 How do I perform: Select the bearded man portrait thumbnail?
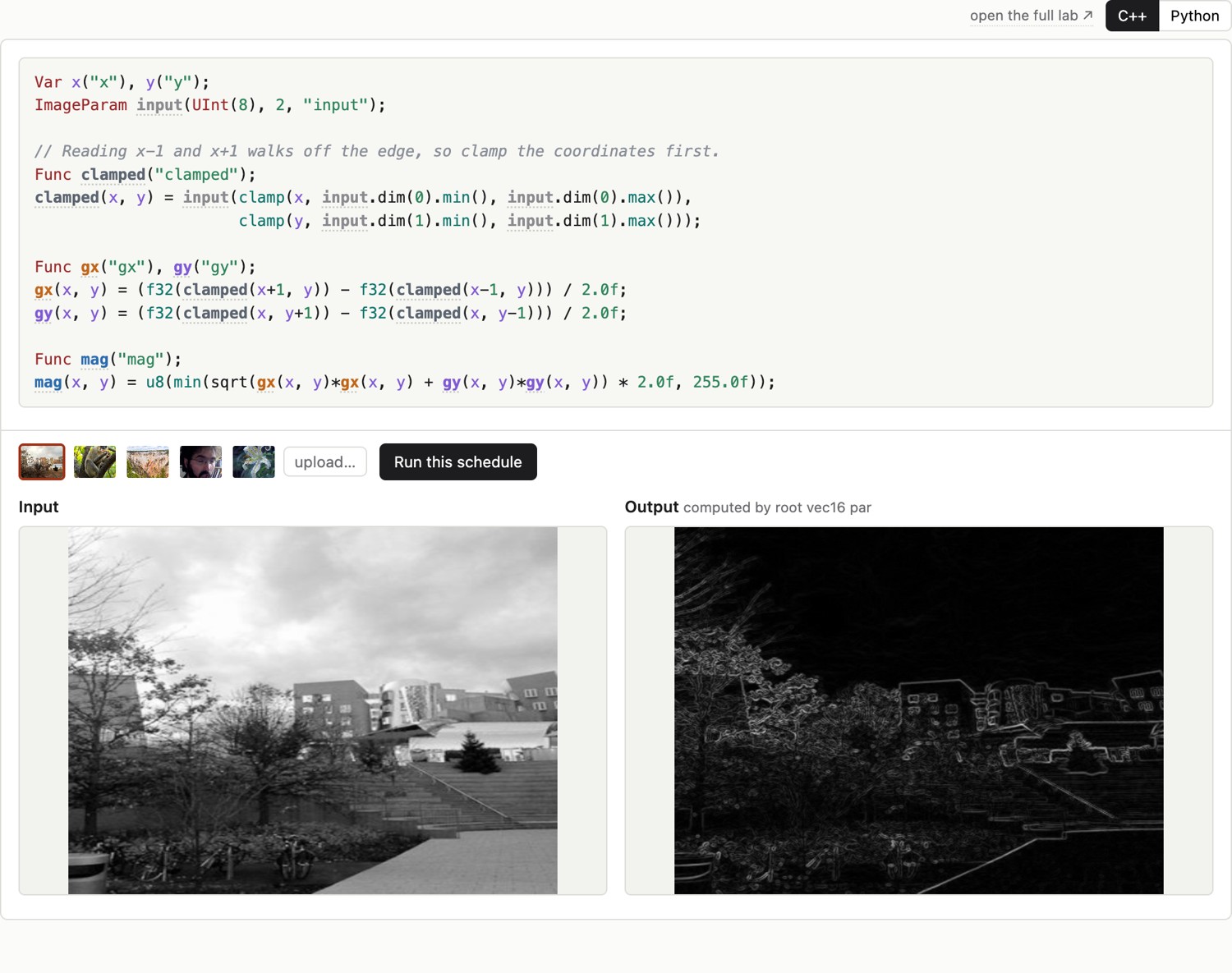click(200, 462)
